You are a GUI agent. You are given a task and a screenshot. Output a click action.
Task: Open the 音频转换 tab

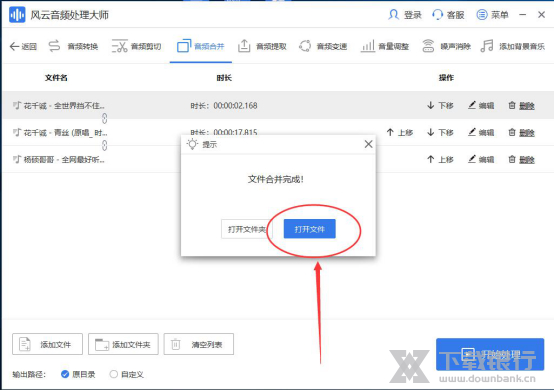coord(73,46)
